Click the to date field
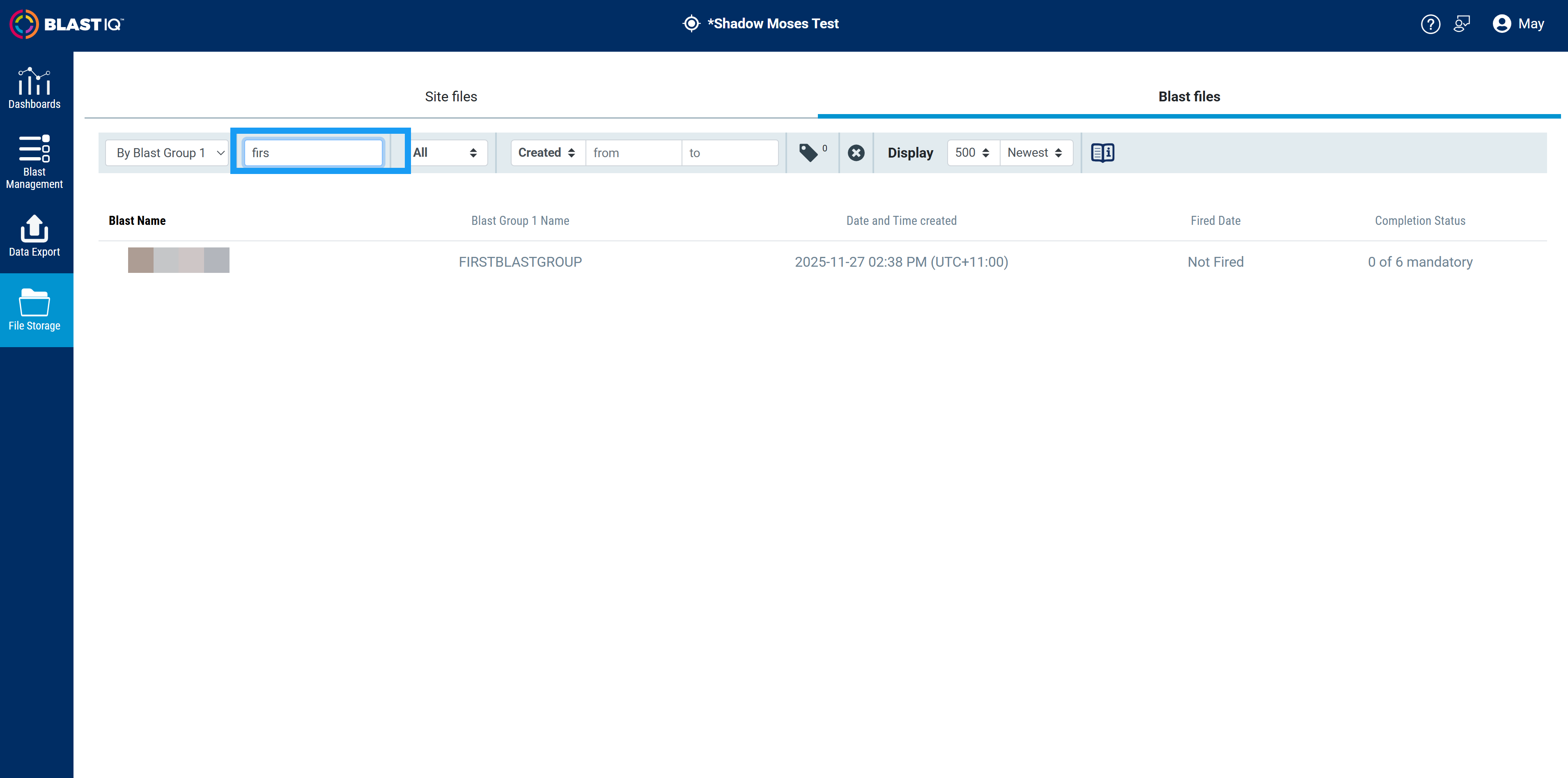This screenshot has height=778, width=1568. tap(730, 153)
